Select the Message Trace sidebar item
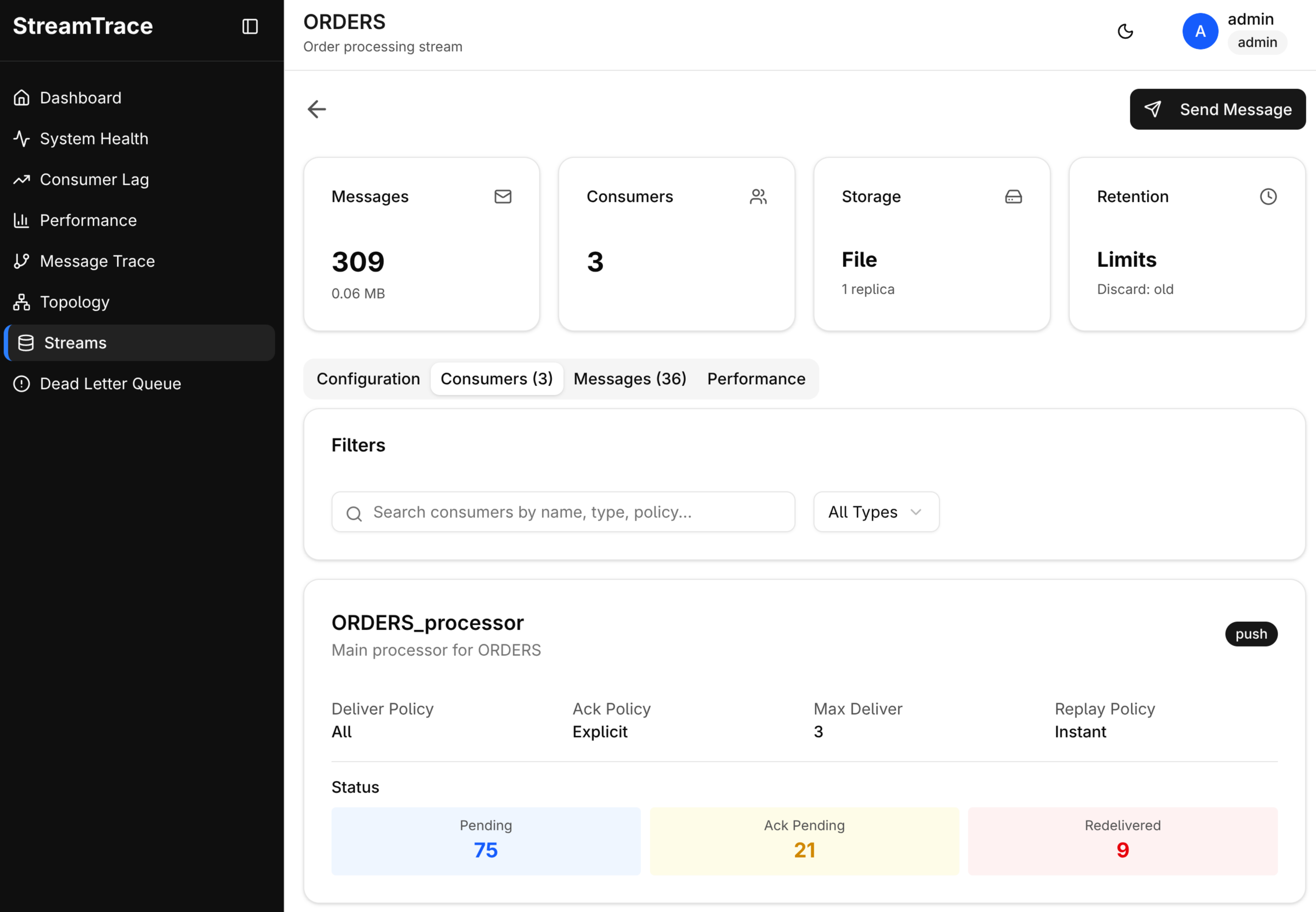The width and height of the screenshot is (1316, 912). point(97,261)
